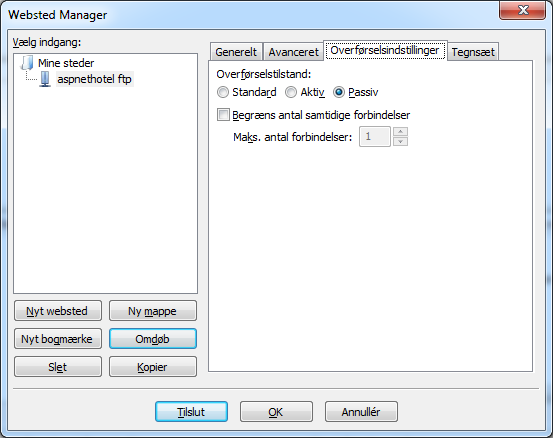Click the aspnethotel ftp server icon

click(45, 79)
